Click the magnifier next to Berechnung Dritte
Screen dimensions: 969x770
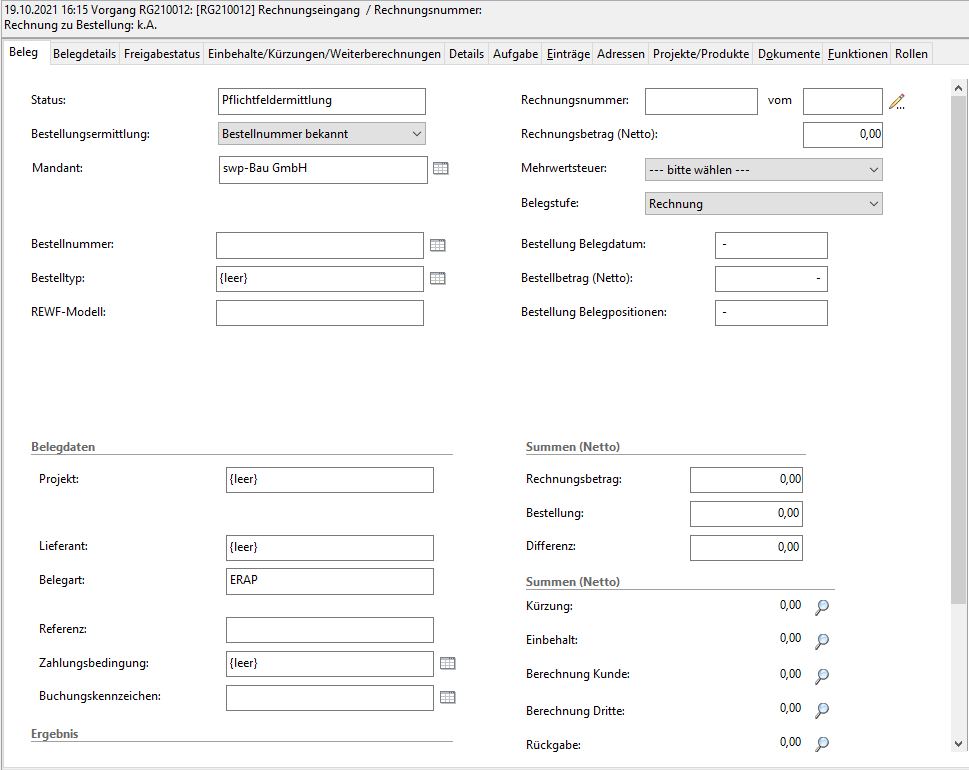click(x=822, y=709)
